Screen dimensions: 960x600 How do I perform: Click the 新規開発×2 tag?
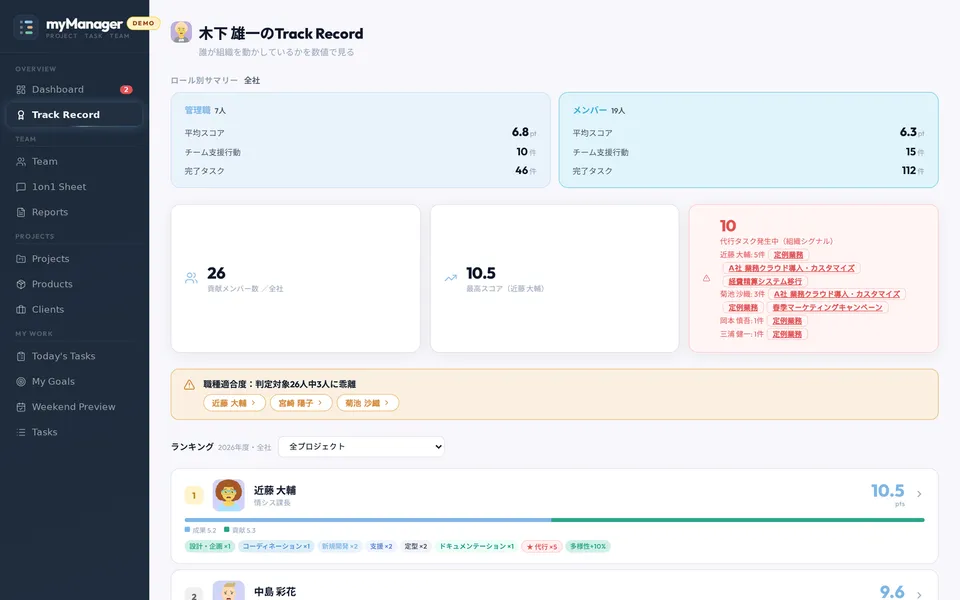coord(340,546)
